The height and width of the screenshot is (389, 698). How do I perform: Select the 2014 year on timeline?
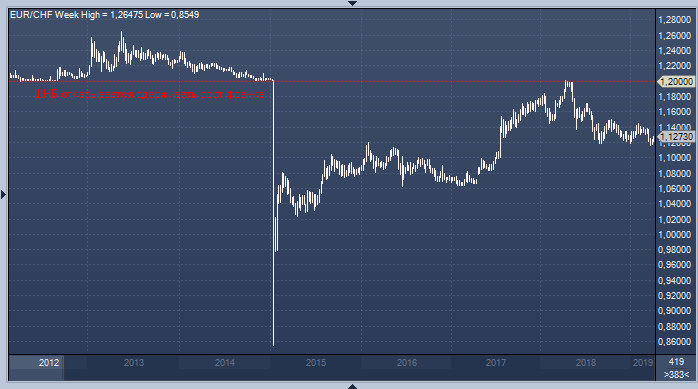[224, 363]
